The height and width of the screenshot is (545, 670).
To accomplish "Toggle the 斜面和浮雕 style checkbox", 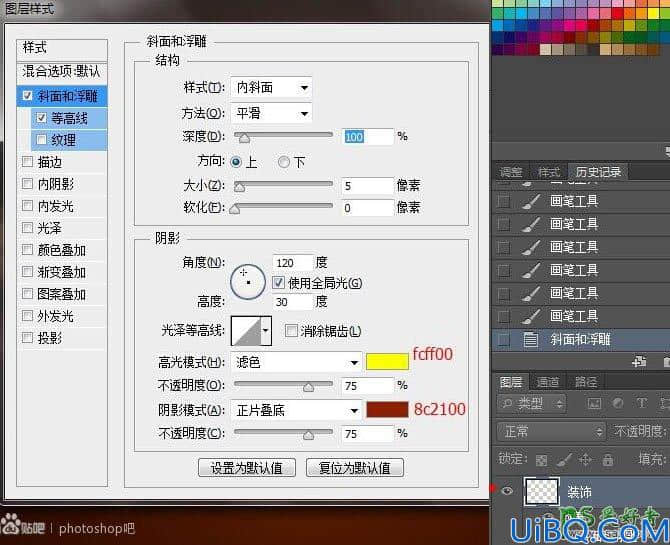I will click(27, 96).
